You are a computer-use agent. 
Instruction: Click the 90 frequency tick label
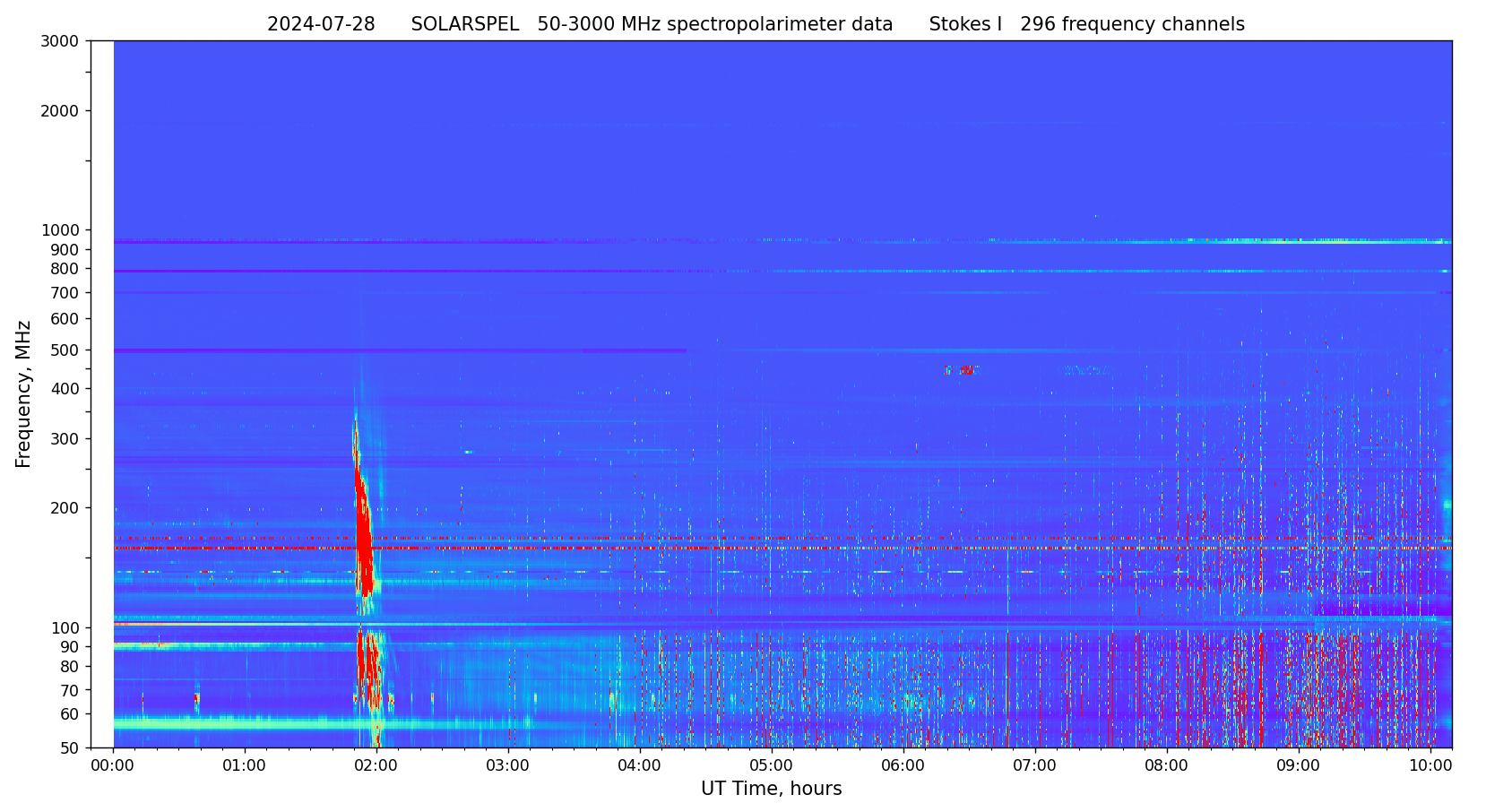[70, 647]
